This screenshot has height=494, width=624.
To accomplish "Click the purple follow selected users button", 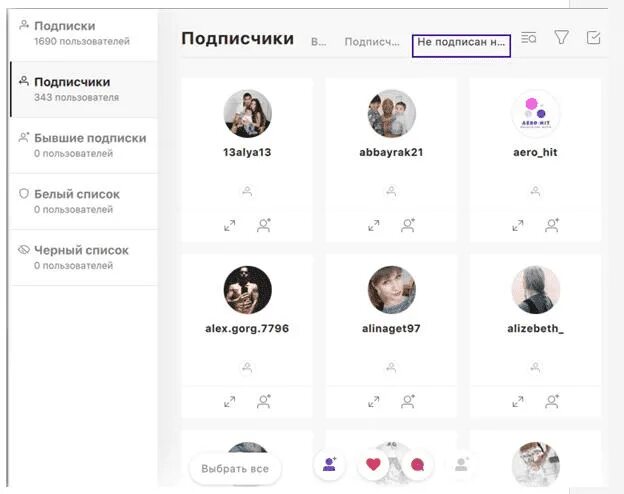I will [x=329, y=464].
